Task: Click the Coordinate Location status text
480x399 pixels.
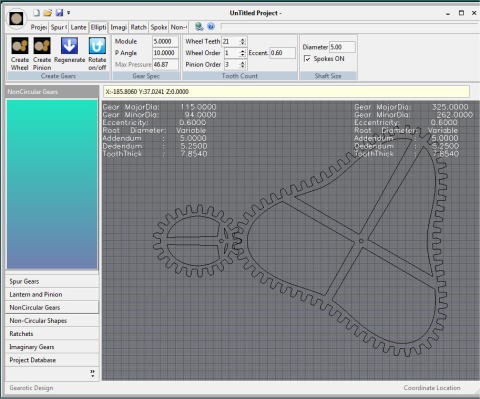Action: 432,388
